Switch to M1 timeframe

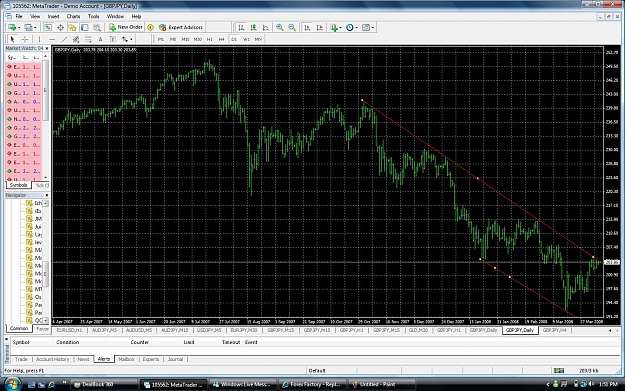click(161, 39)
